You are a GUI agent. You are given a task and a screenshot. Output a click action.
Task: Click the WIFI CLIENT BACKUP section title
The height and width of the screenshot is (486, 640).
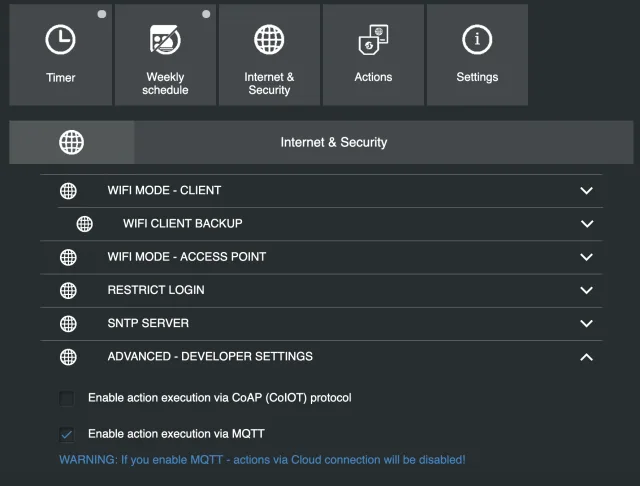pos(182,223)
